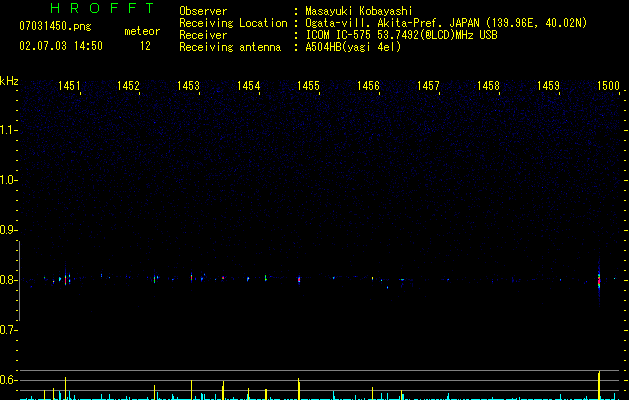Click the strong meteor echo near 1500
This screenshot has width=629, height=400.
[x=599, y=281]
